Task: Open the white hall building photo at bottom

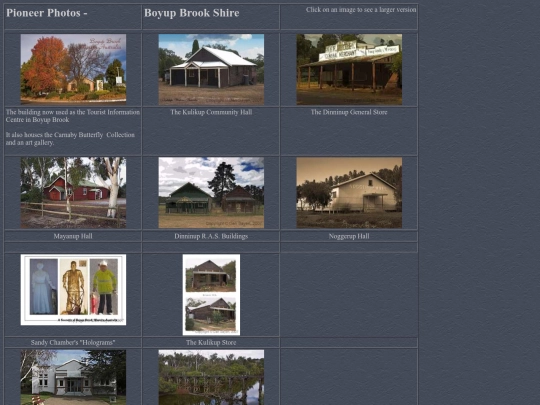Action: point(73,377)
